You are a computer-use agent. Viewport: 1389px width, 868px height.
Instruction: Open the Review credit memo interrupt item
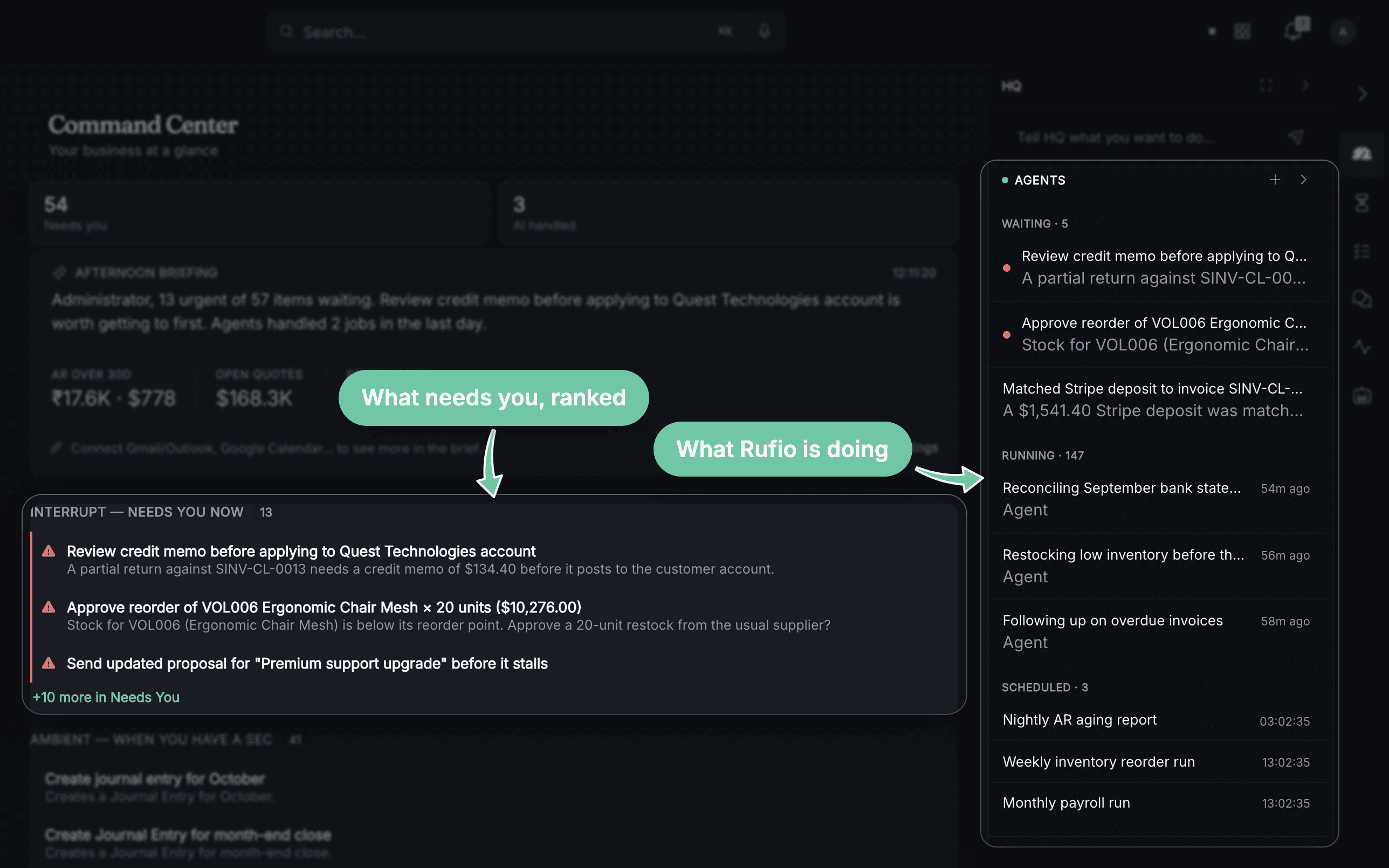pyautogui.click(x=493, y=560)
